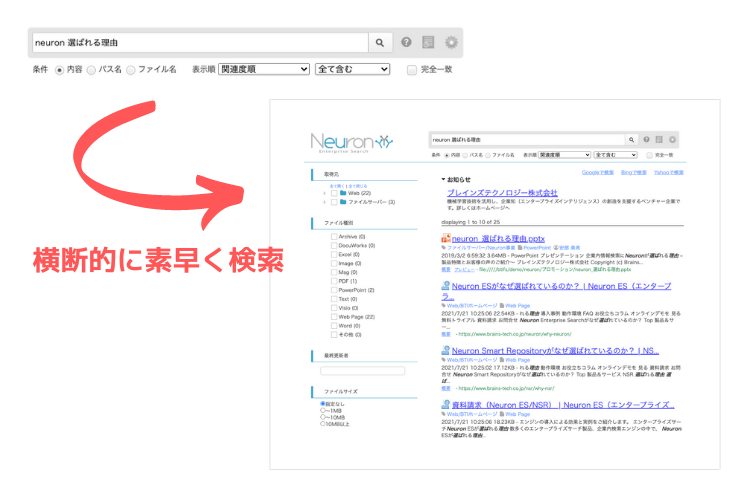Click the search field on the embedded Neuron page
This screenshot has width=750, height=500.
click(x=528, y=140)
